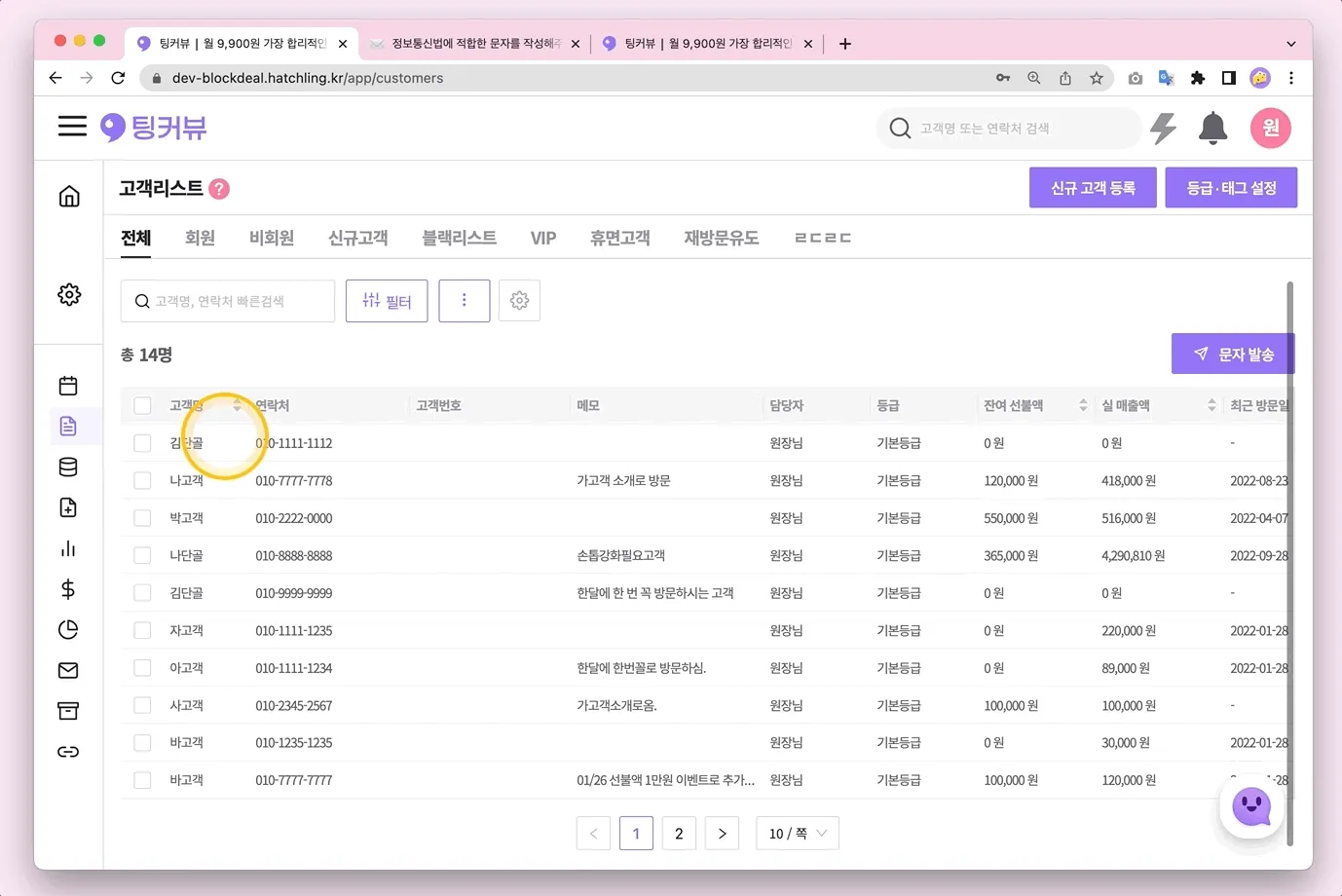Image resolution: width=1342 pixels, height=896 pixels.
Task: Open the 10 / 쪽 page size dropdown
Action: [798, 834]
